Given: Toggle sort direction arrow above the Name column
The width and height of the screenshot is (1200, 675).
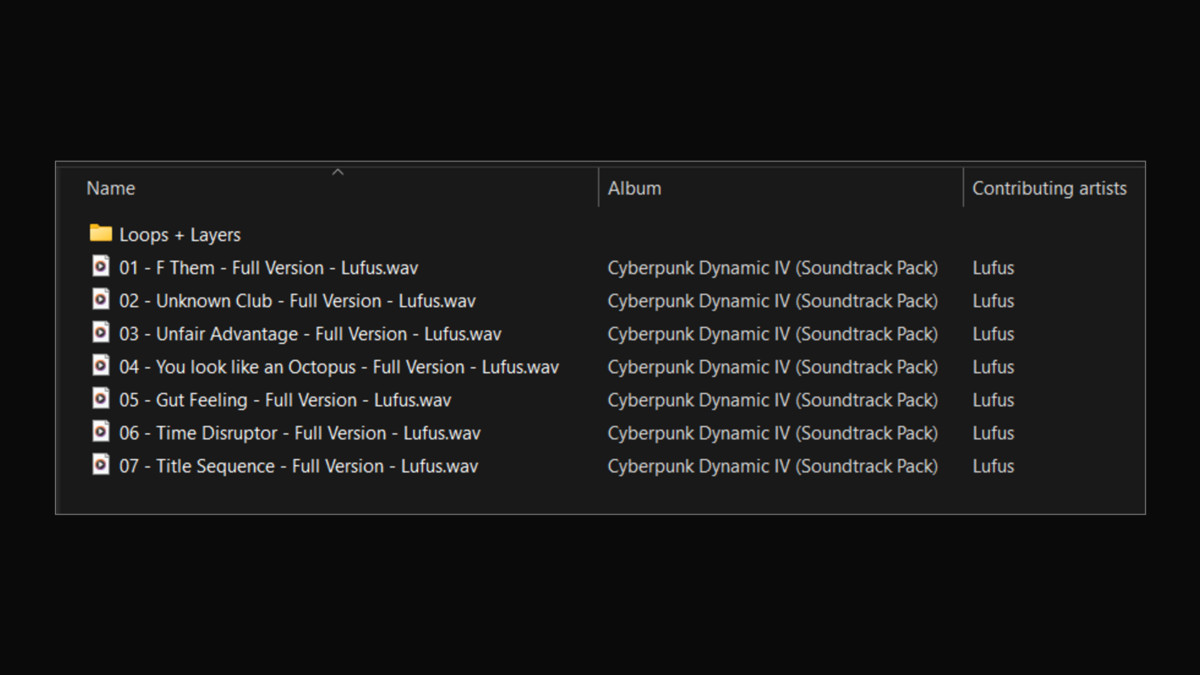Looking at the screenshot, I should click(338, 172).
